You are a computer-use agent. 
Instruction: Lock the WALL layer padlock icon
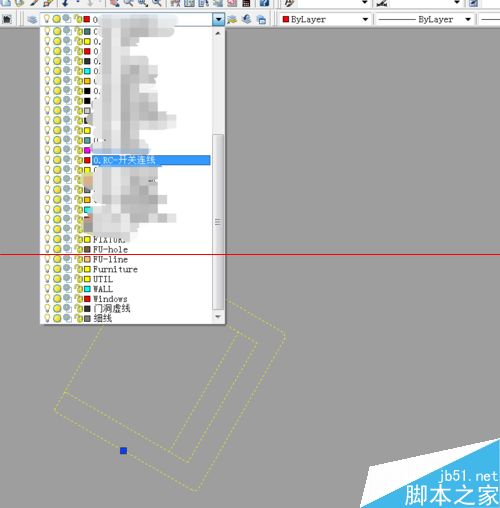pos(79,289)
